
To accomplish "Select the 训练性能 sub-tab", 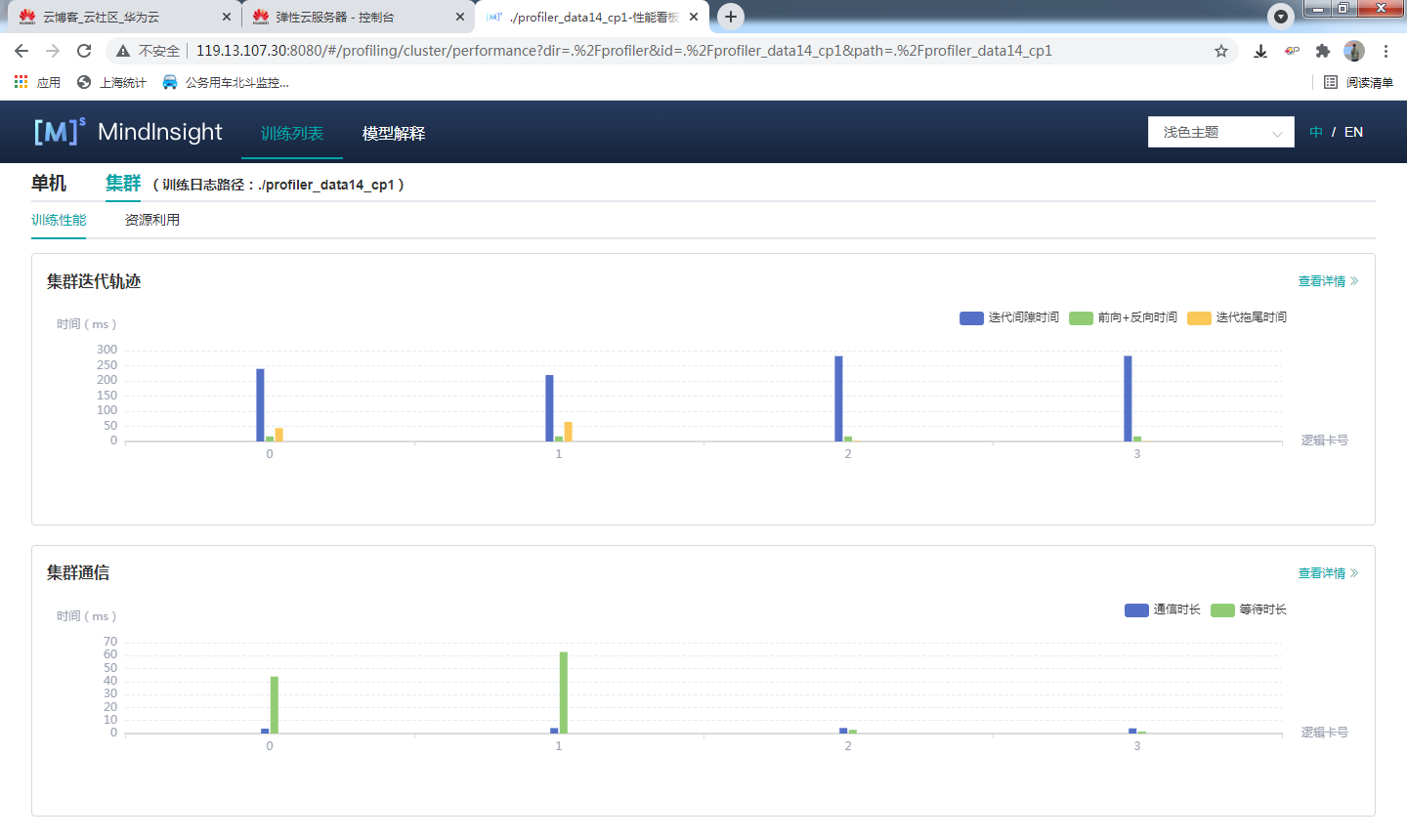I will (59, 220).
